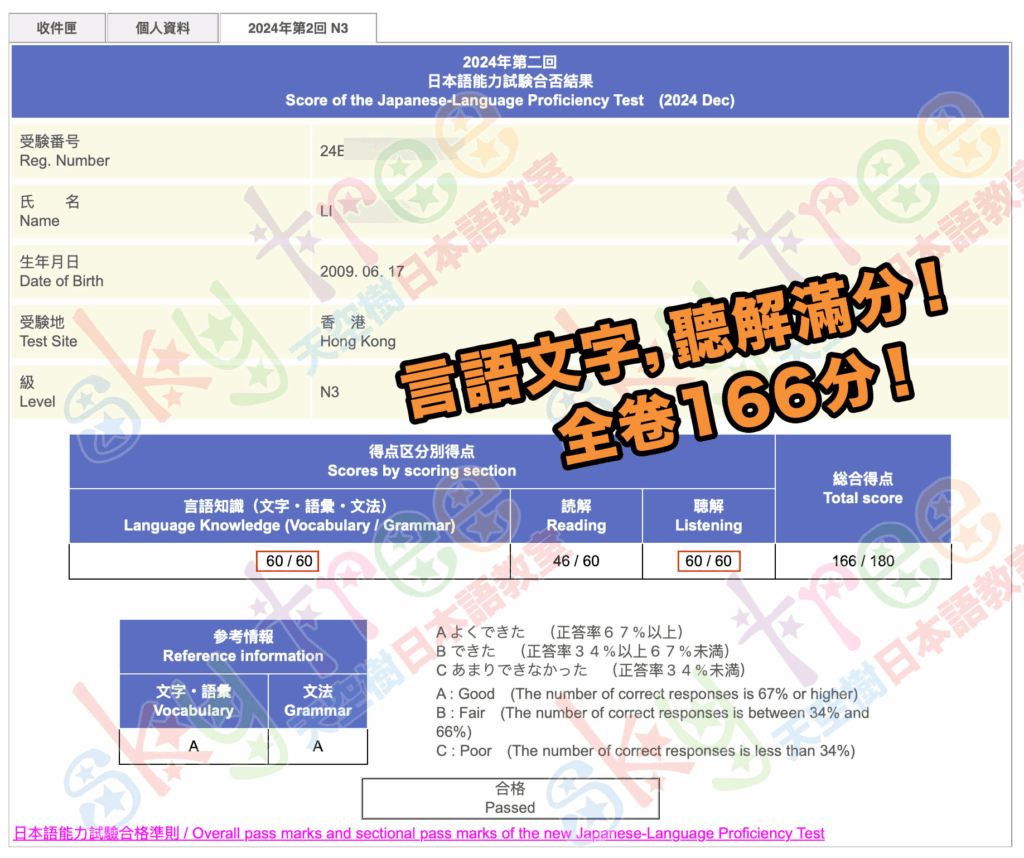Switch to the 收件匣 tab

pyautogui.click(x=56, y=27)
